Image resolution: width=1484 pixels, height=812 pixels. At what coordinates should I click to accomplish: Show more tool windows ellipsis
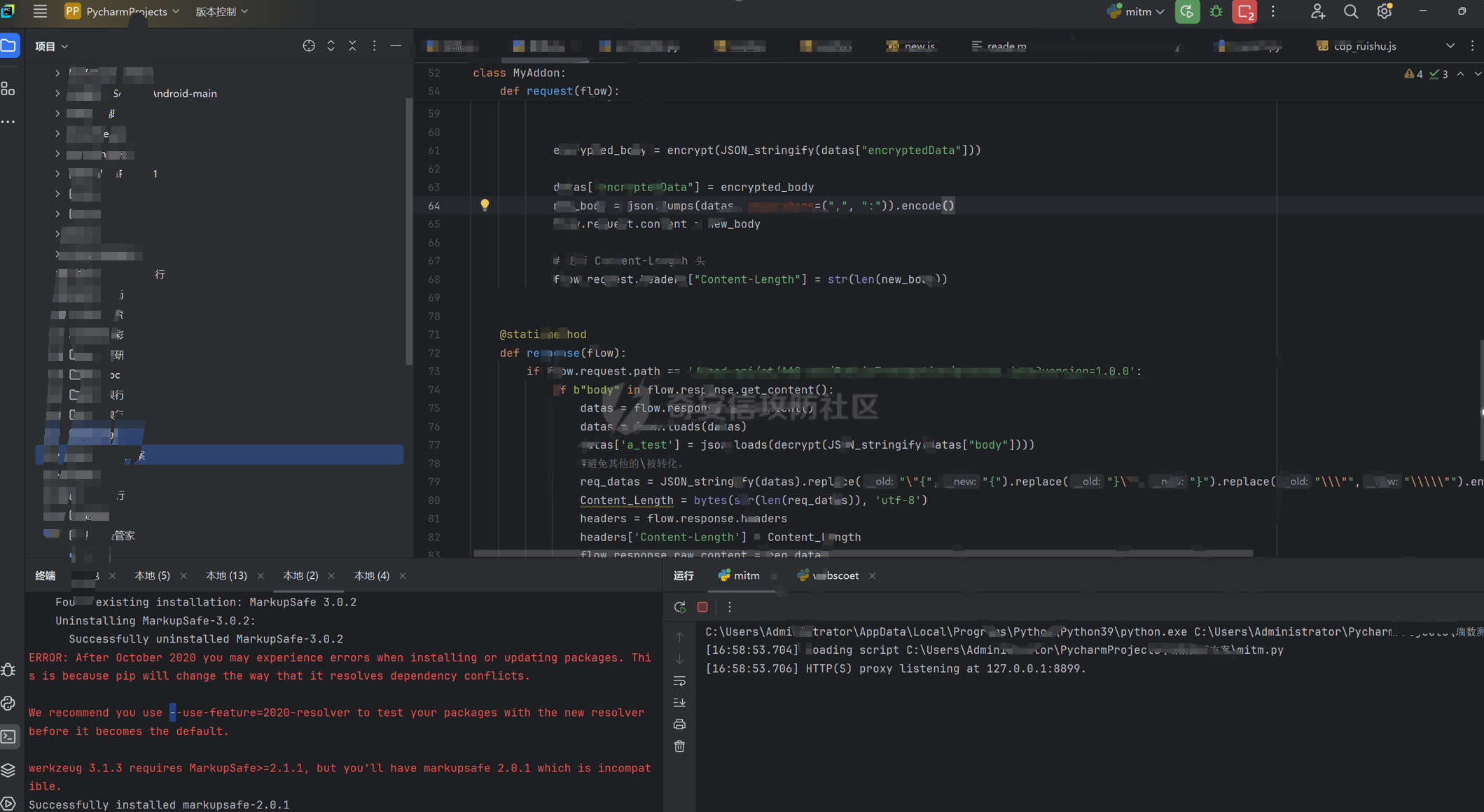click(8, 122)
